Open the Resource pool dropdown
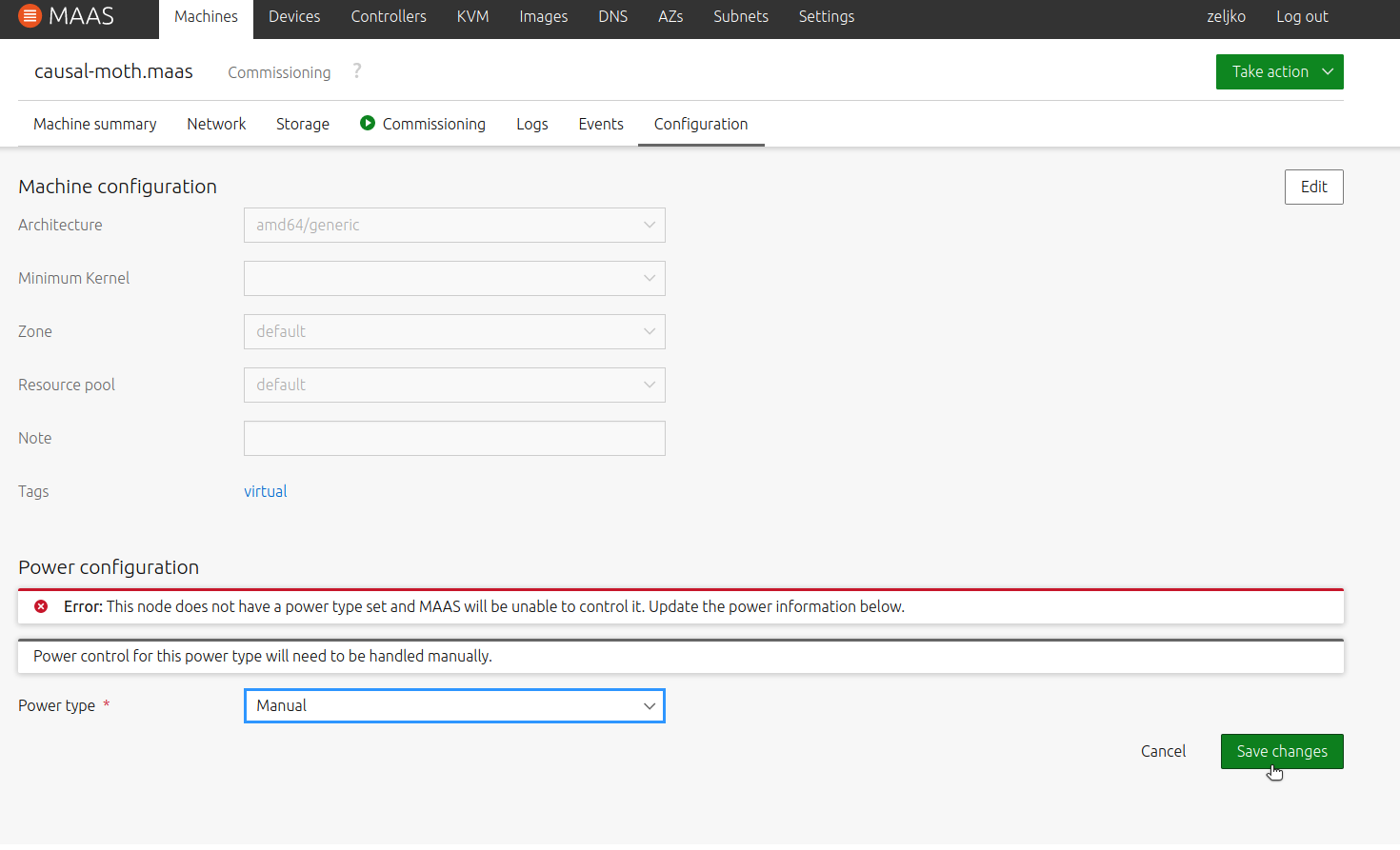 (454, 385)
